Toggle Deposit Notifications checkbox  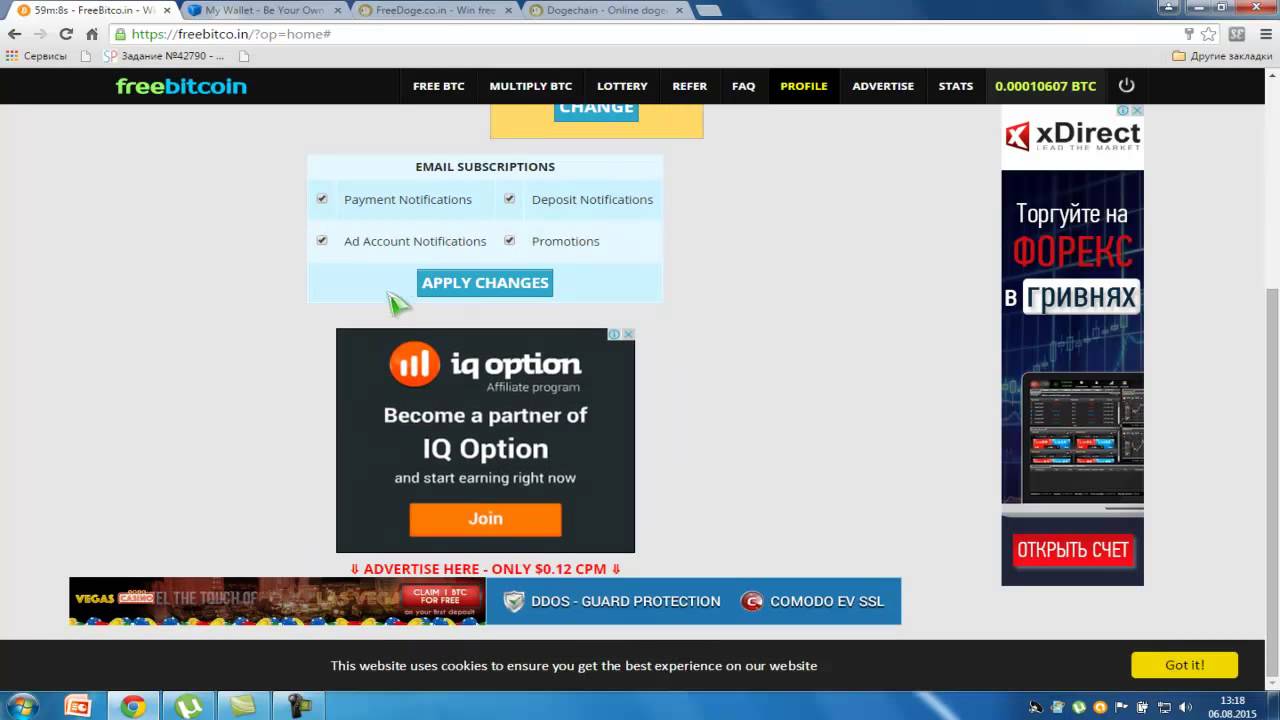[509, 199]
